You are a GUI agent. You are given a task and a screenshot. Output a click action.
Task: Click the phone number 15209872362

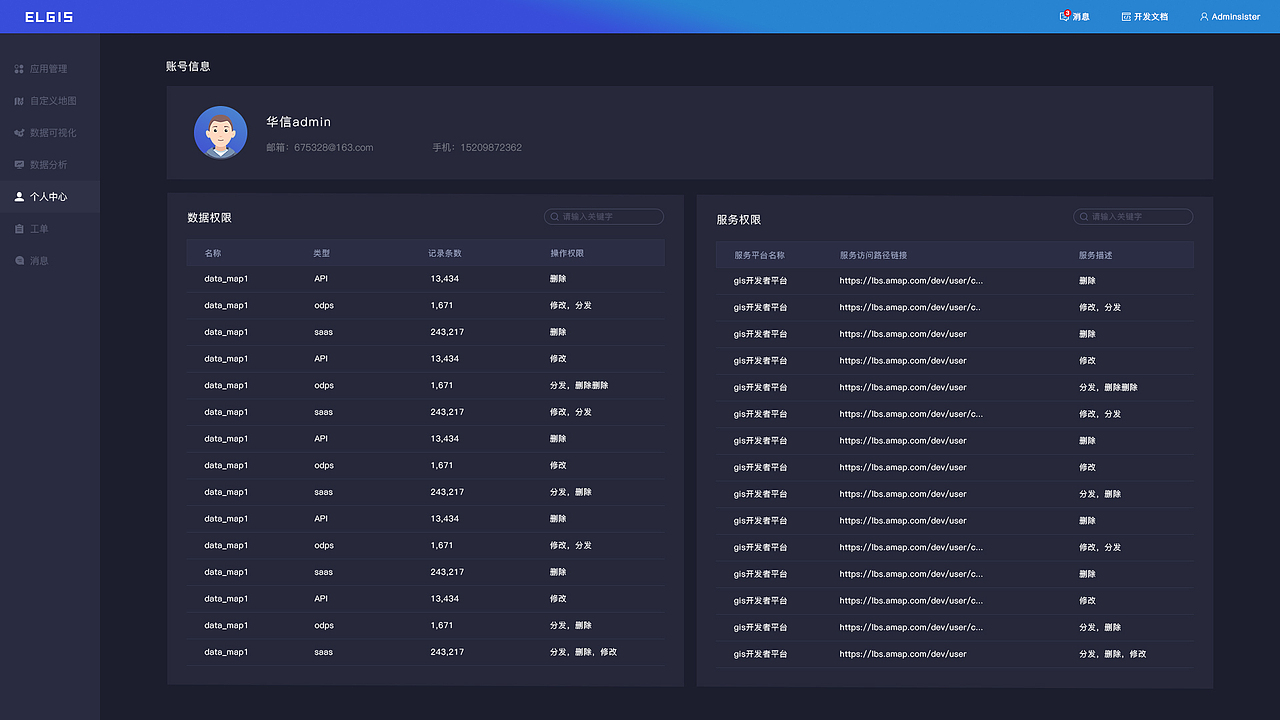pos(491,147)
